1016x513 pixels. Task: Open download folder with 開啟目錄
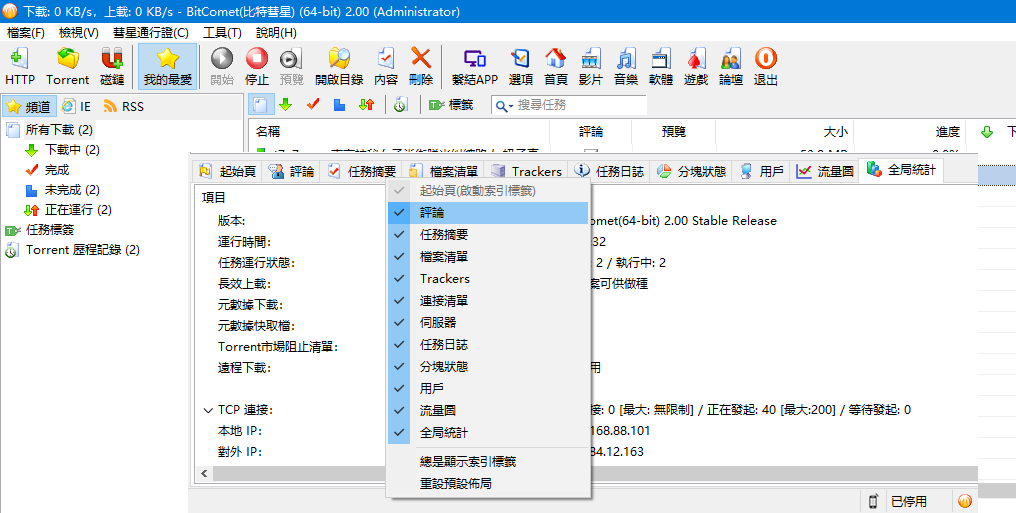pos(339,66)
